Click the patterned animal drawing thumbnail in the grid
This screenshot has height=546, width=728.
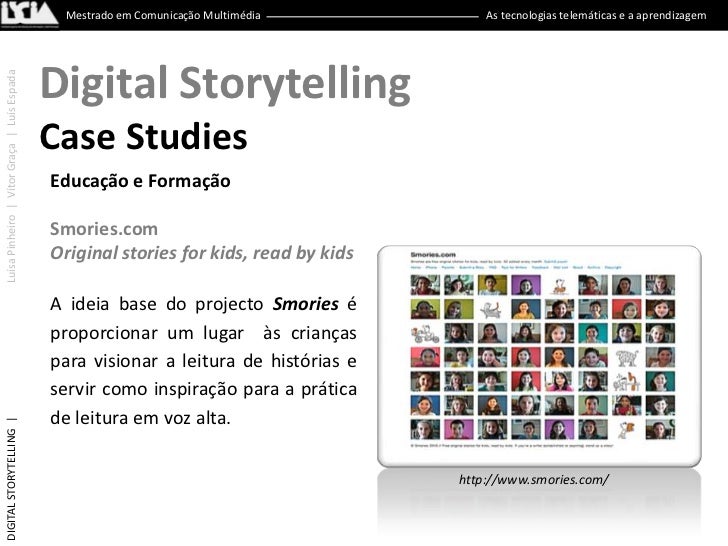pyautogui.click(x=626, y=358)
